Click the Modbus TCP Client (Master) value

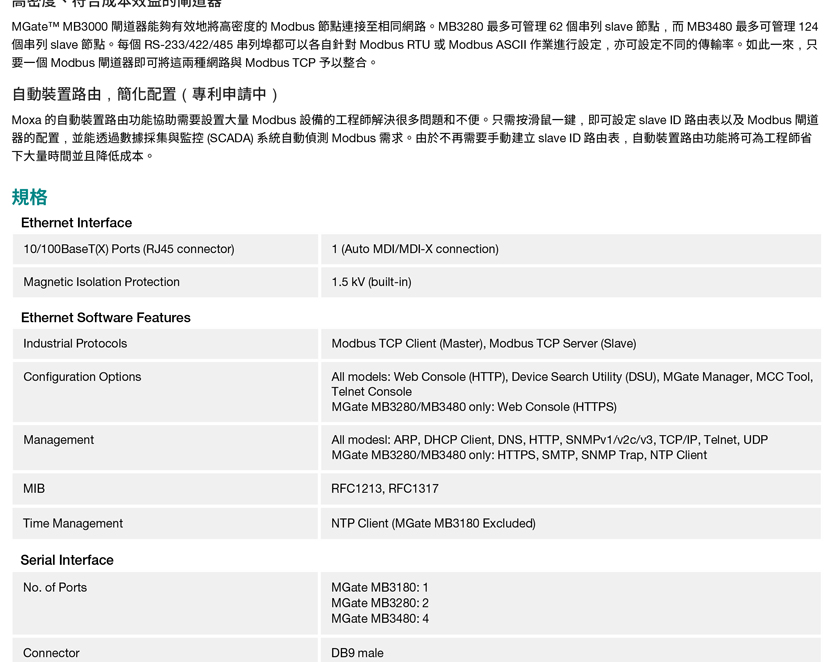[x=483, y=343]
